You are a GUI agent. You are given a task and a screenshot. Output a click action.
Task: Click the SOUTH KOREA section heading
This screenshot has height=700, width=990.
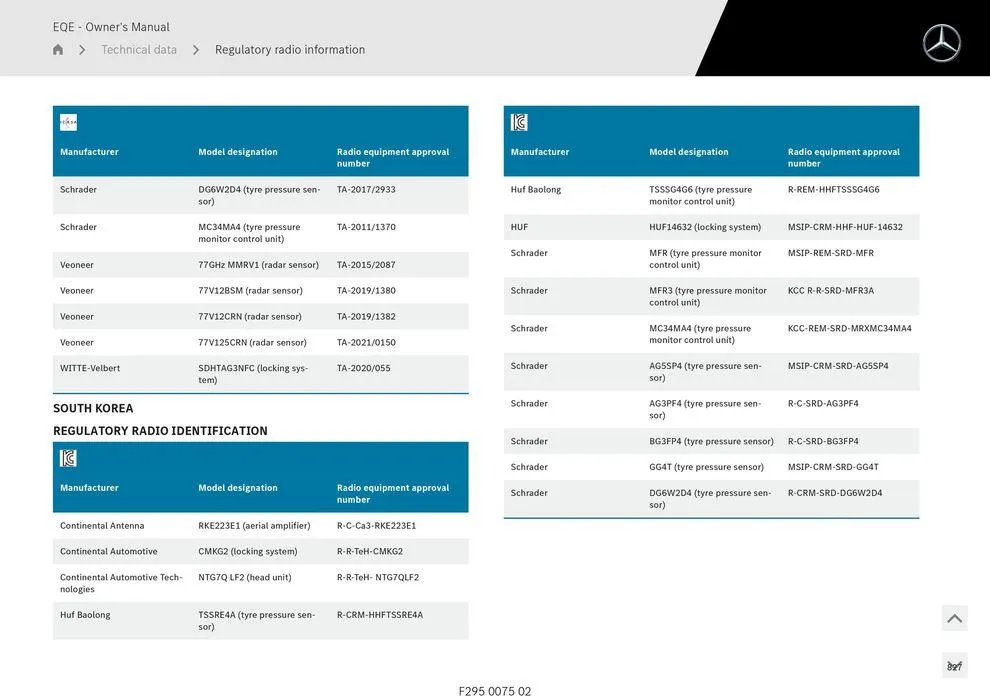(93, 408)
